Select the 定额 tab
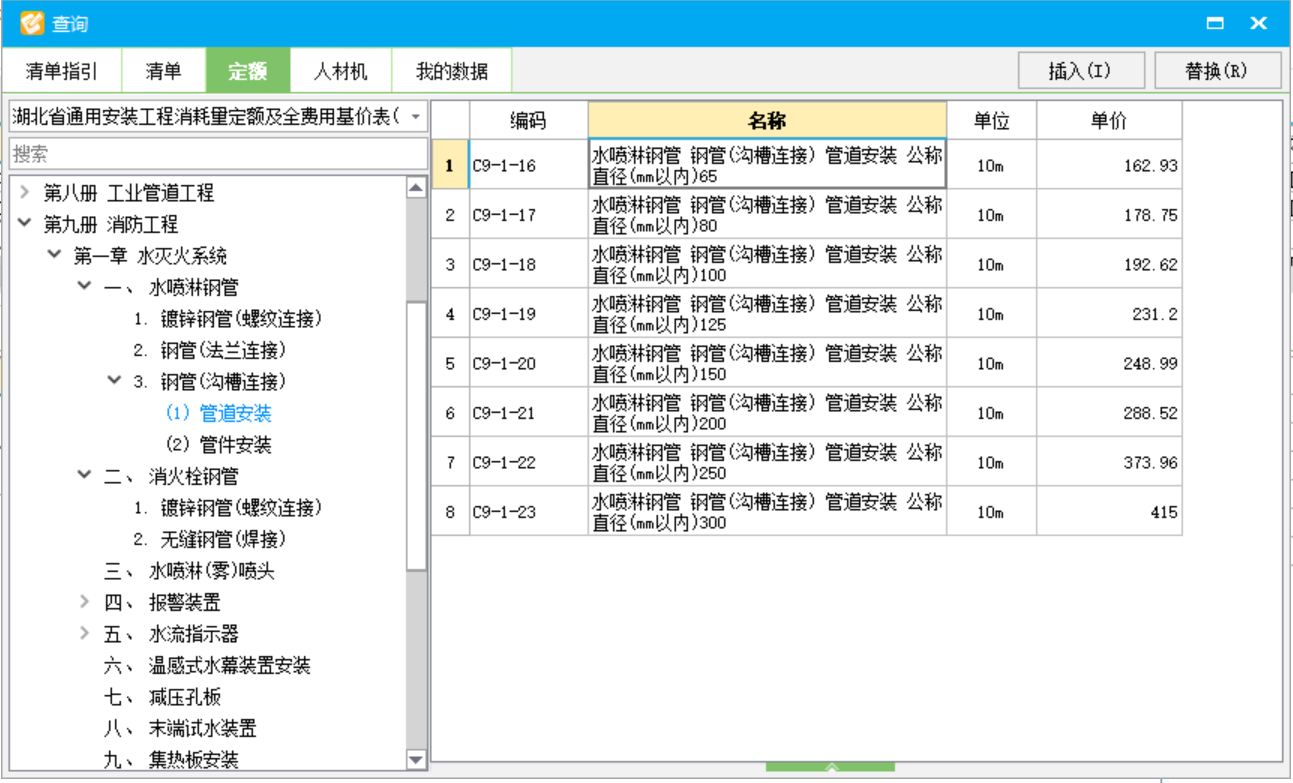Screen dimensions: 1293x783 247,71
